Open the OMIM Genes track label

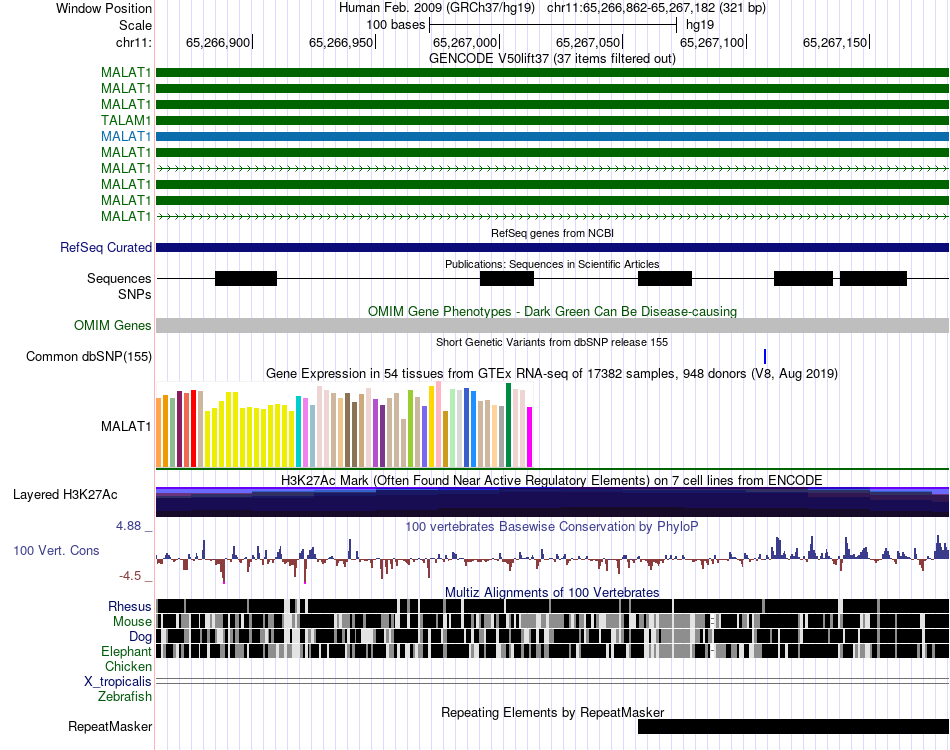point(113,325)
